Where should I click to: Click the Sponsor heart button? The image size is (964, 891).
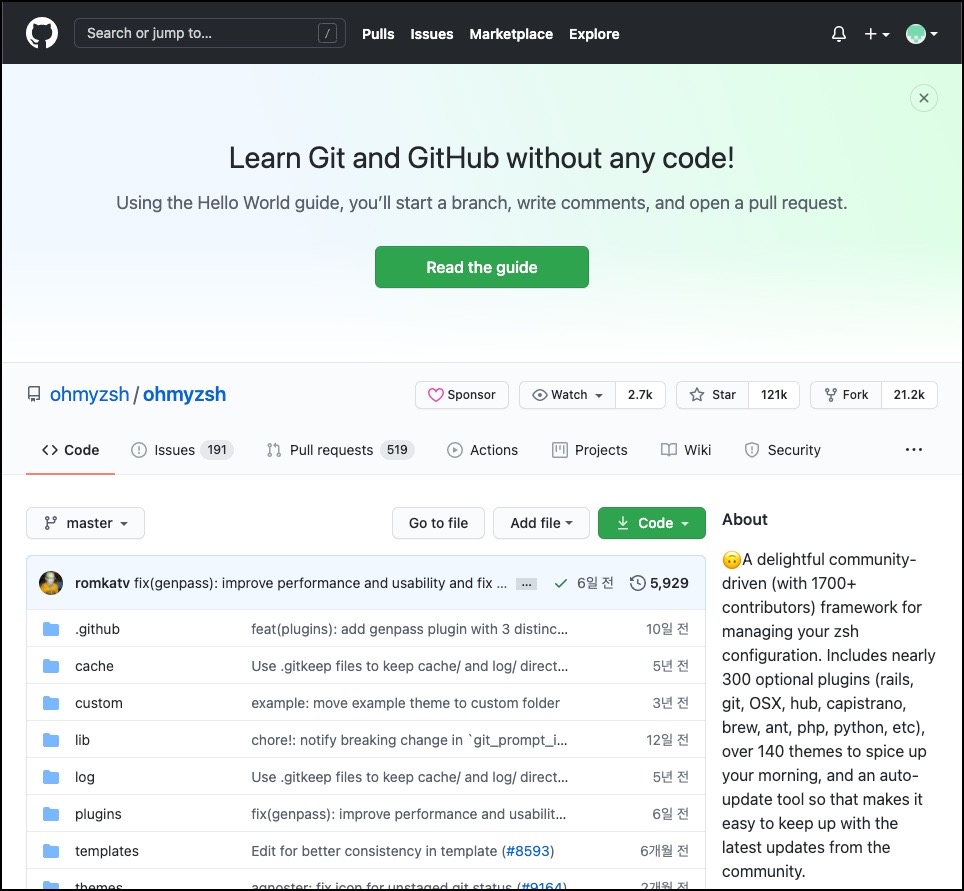462,395
